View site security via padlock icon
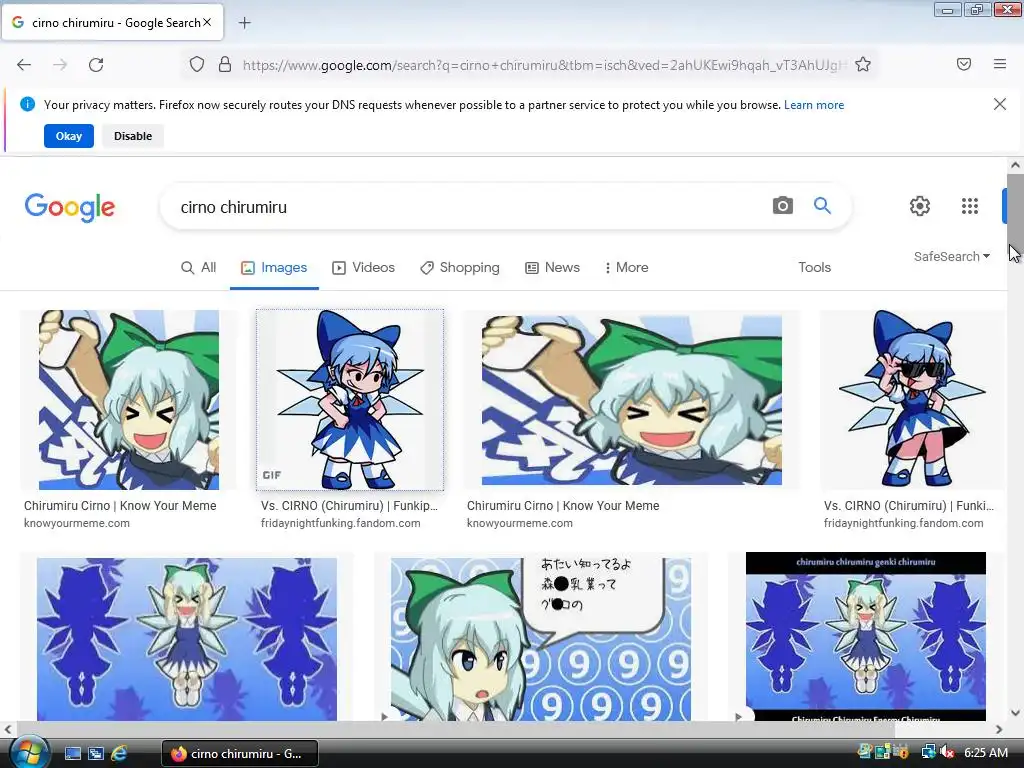 coord(225,65)
